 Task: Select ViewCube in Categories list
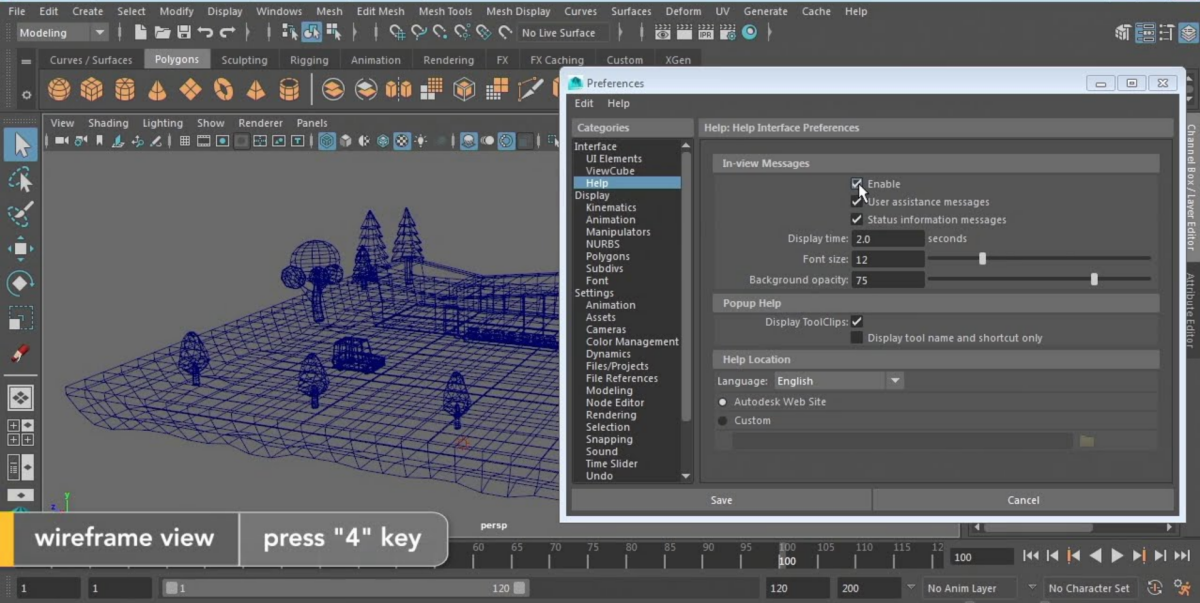(x=610, y=171)
